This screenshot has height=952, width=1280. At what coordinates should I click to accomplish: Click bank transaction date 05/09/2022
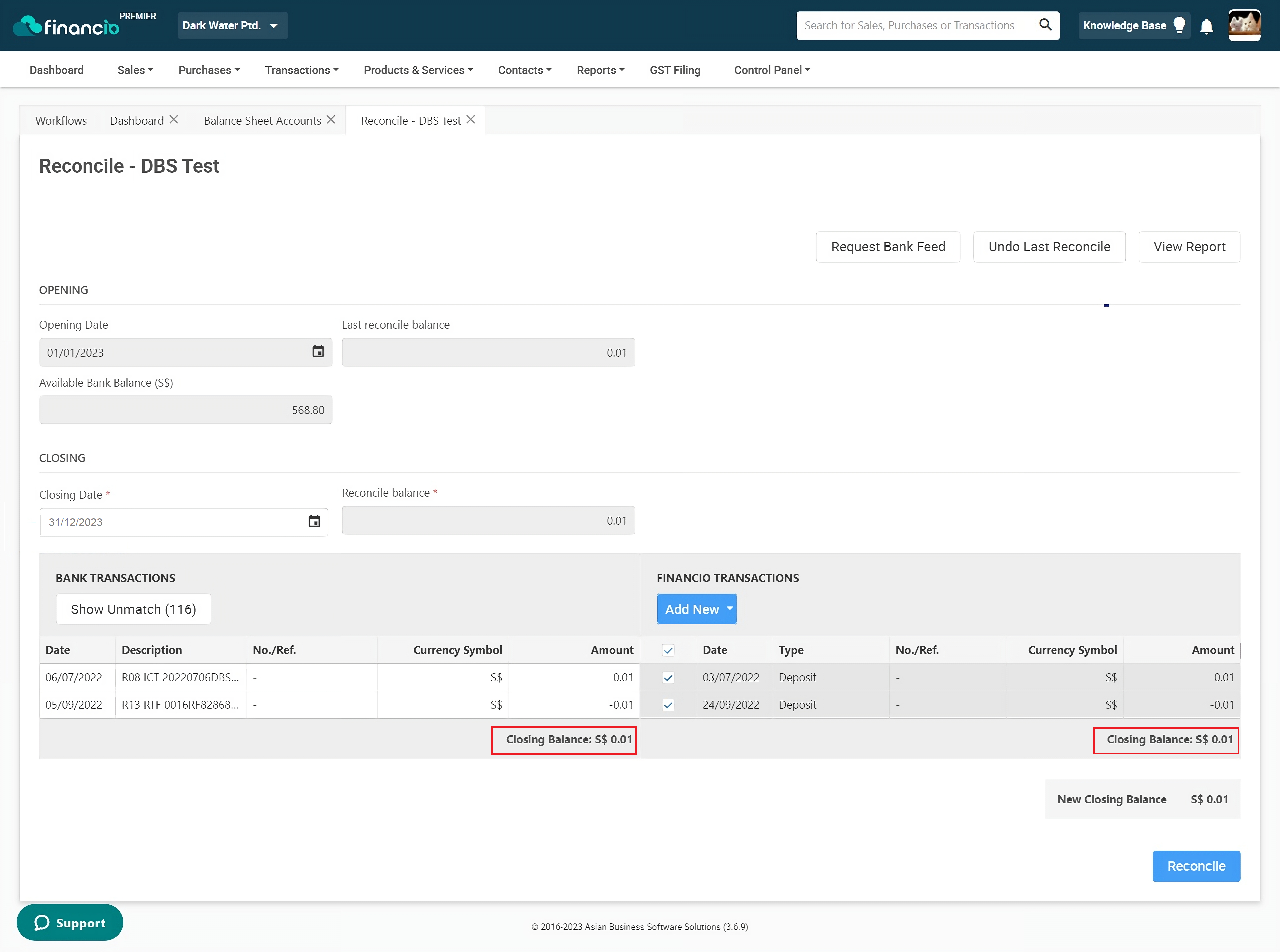pos(74,705)
